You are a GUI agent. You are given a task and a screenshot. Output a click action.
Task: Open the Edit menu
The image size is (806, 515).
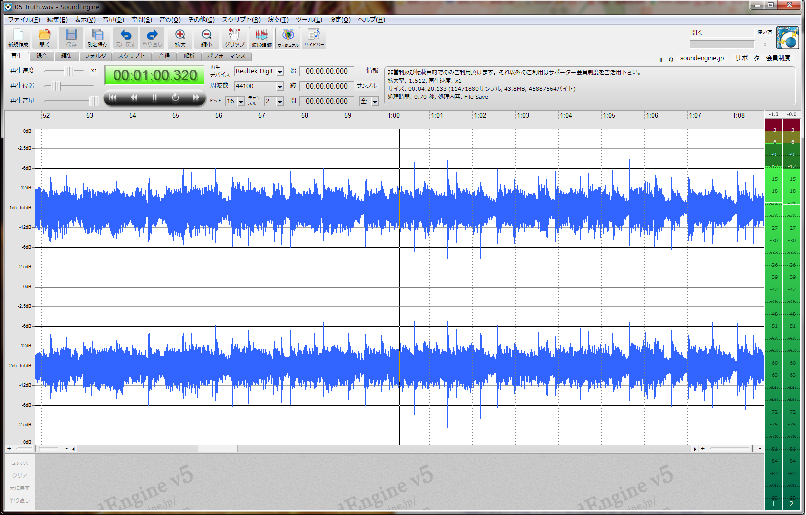pos(57,20)
